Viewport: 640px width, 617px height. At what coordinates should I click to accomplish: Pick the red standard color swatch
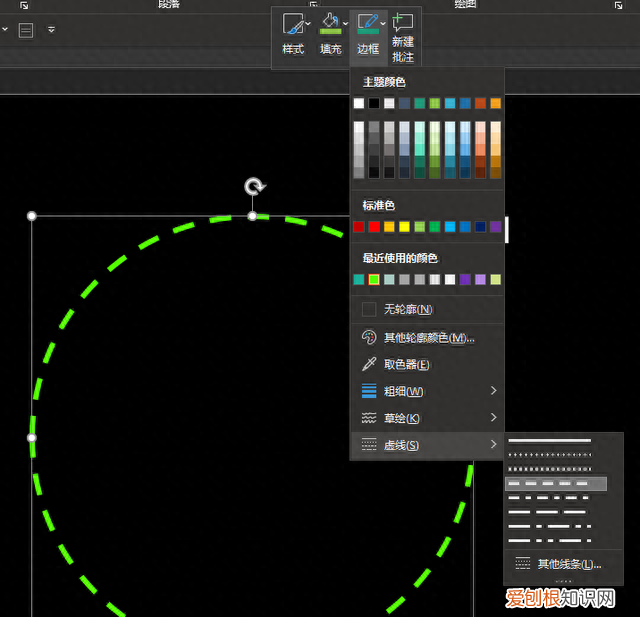[374, 227]
